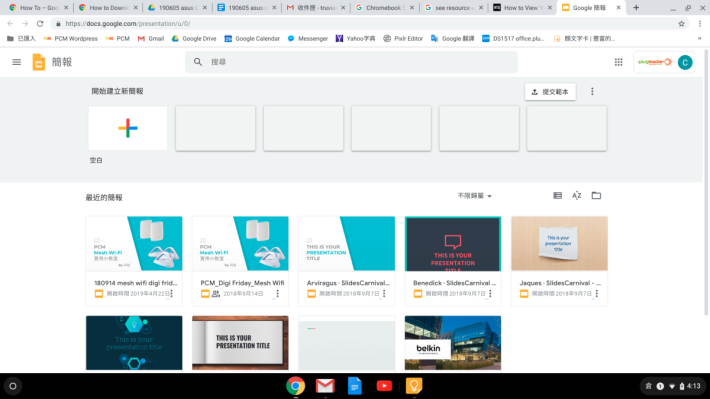
Task: Bookmark this page with star icon
Action: (x=681, y=24)
